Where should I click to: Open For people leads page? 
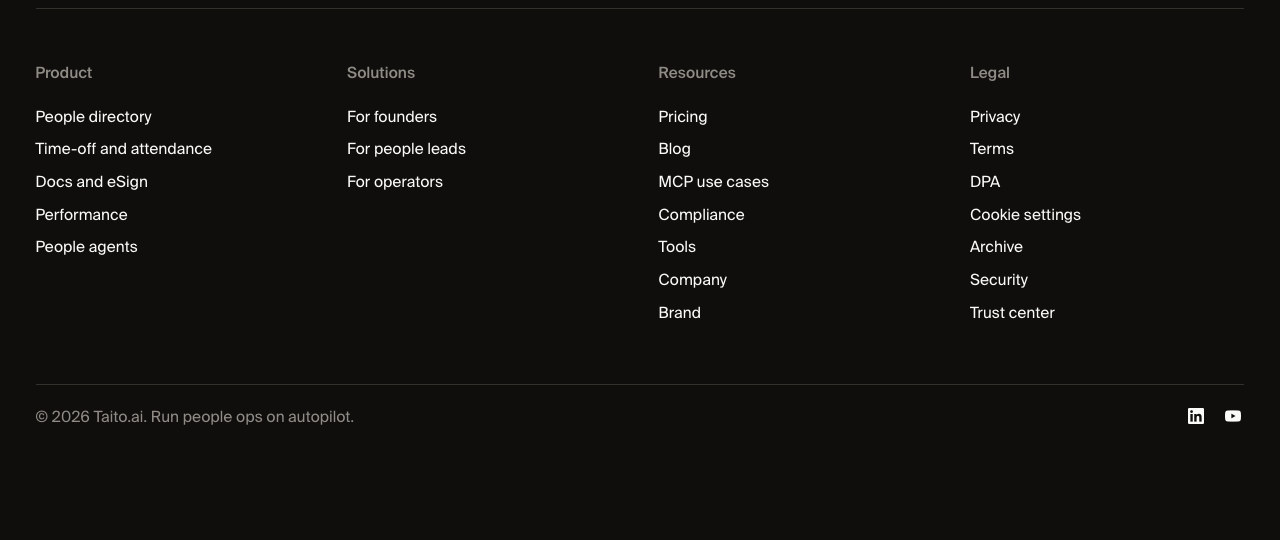pos(406,149)
